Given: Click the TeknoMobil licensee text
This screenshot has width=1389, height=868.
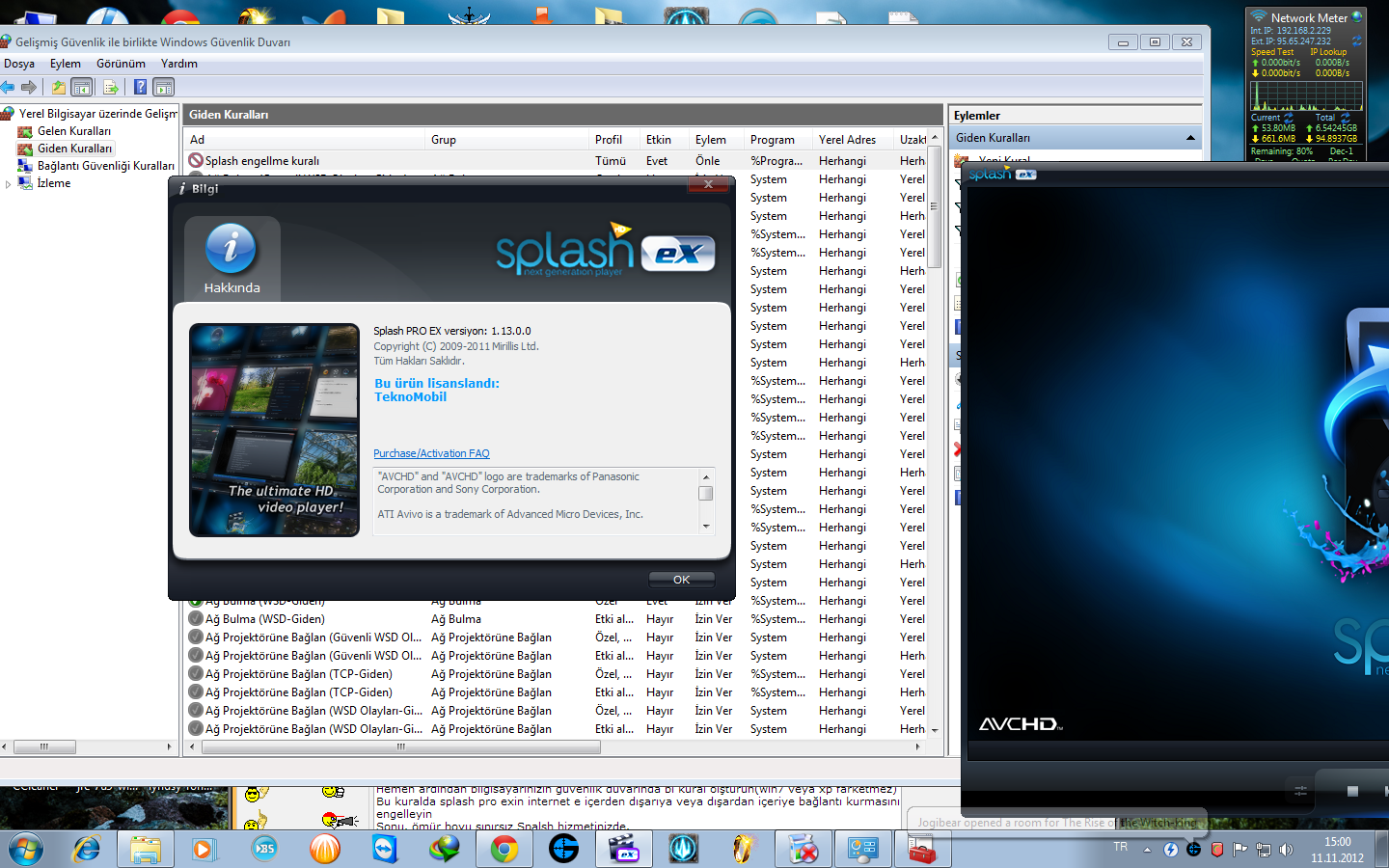Looking at the screenshot, I should tap(411, 397).
